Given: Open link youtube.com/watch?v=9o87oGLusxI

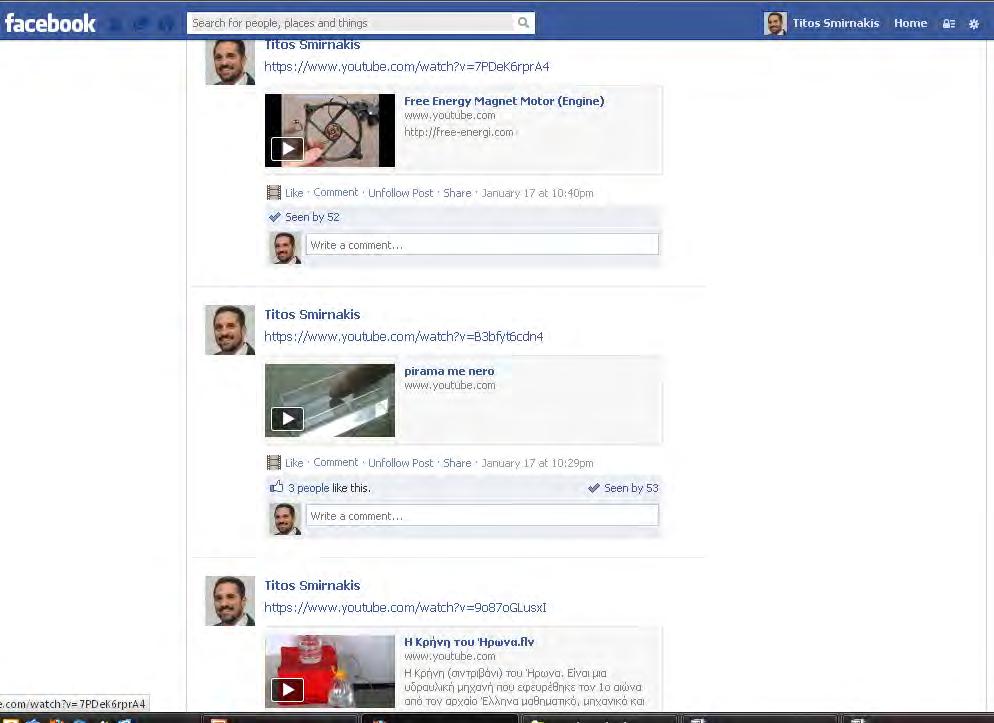Looking at the screenshot, I should pos(405,608).
